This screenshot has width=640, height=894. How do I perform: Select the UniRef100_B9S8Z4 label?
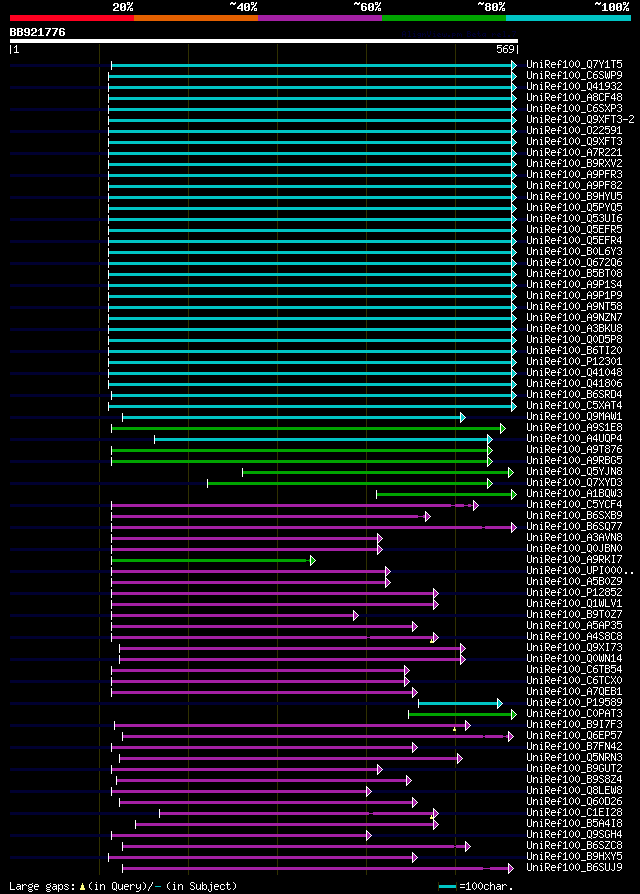pos(574,780)
